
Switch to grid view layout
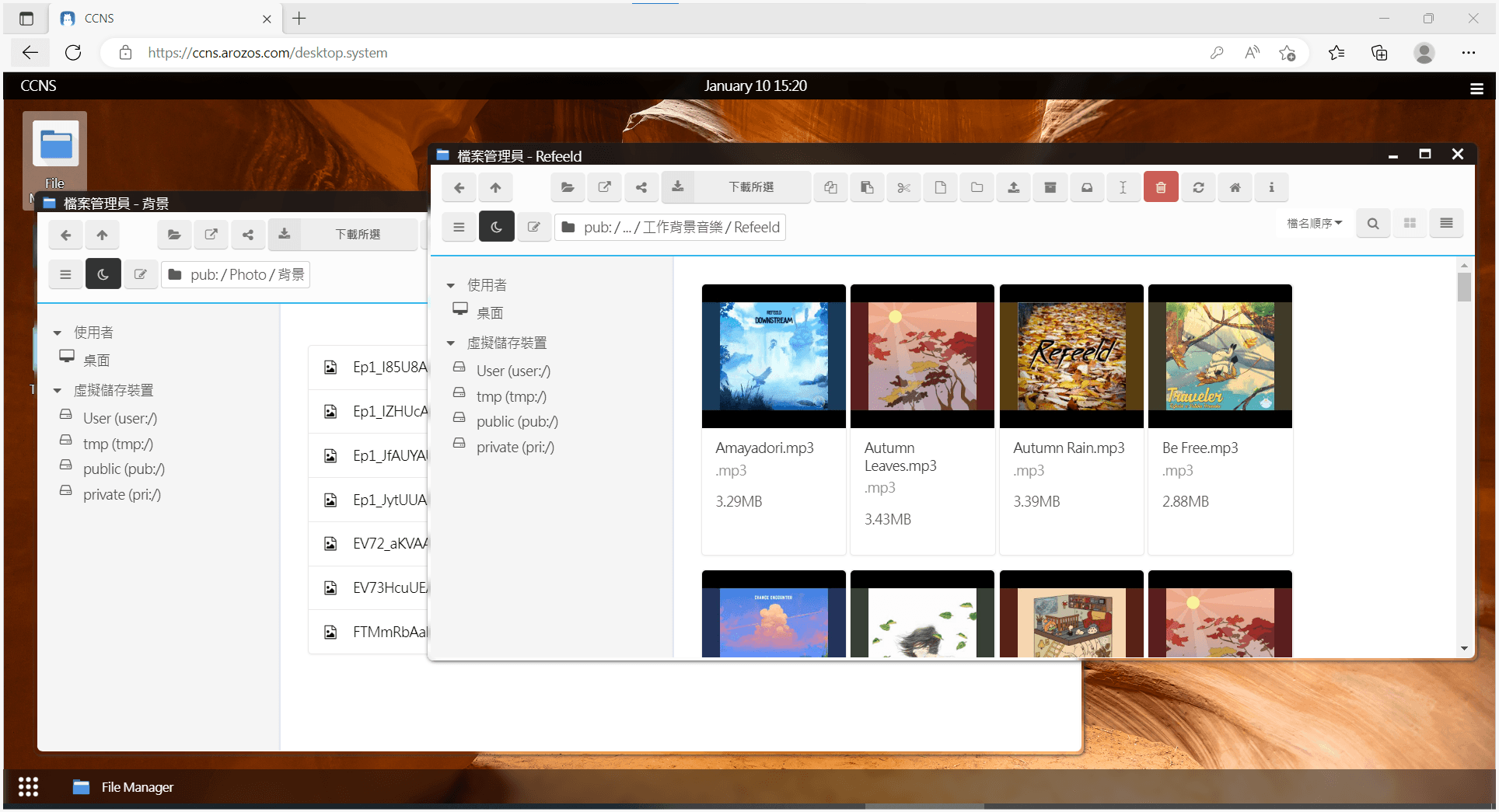pos(1410,224)
